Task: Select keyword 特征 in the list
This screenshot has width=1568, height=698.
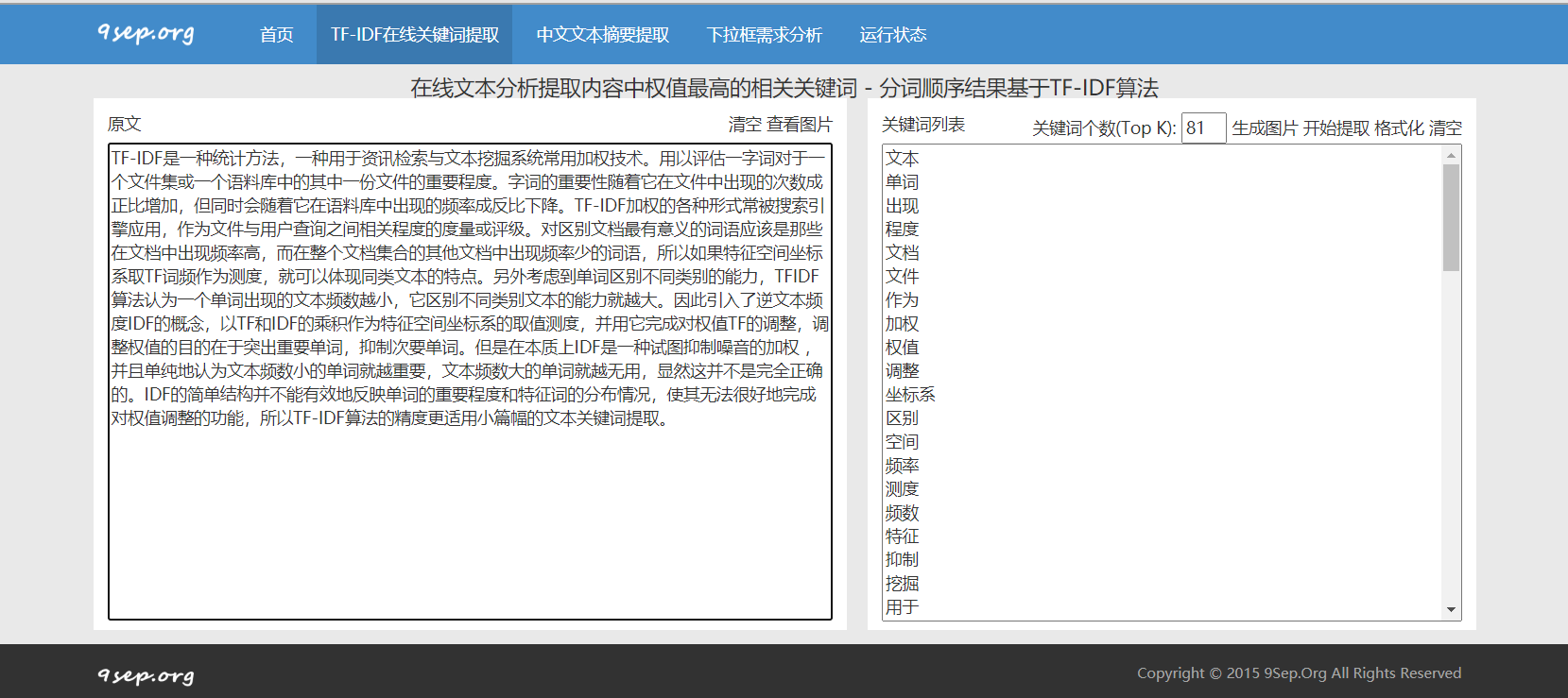Action: (902, 536)
